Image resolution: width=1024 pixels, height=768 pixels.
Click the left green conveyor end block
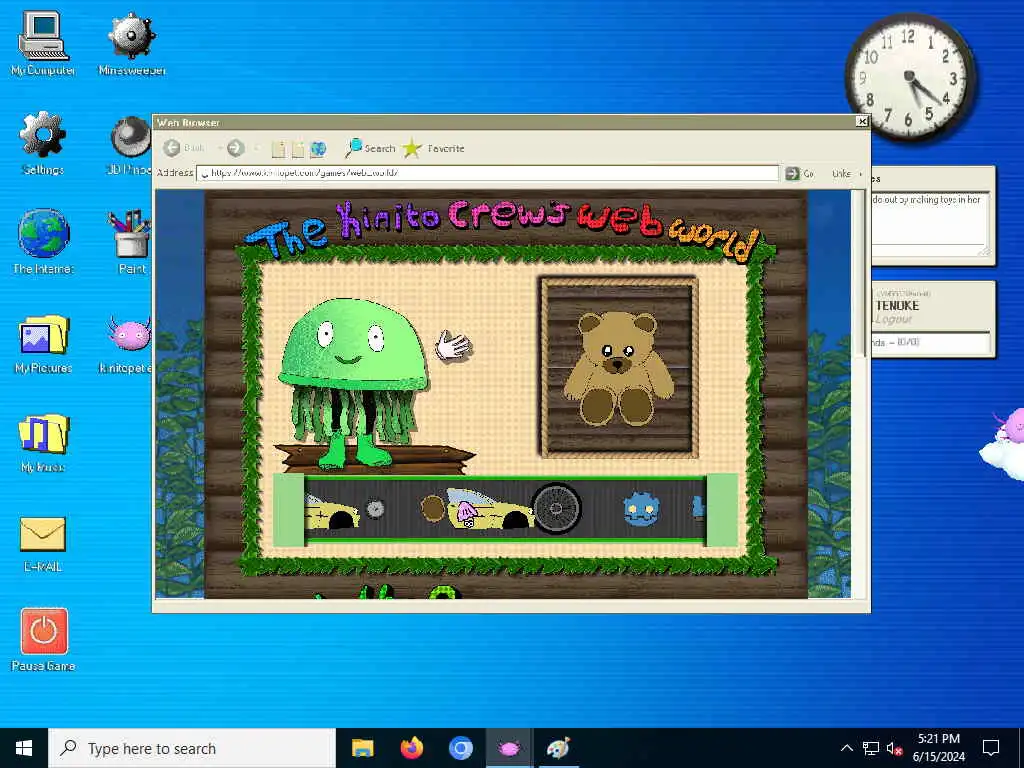tap(288, 510)
